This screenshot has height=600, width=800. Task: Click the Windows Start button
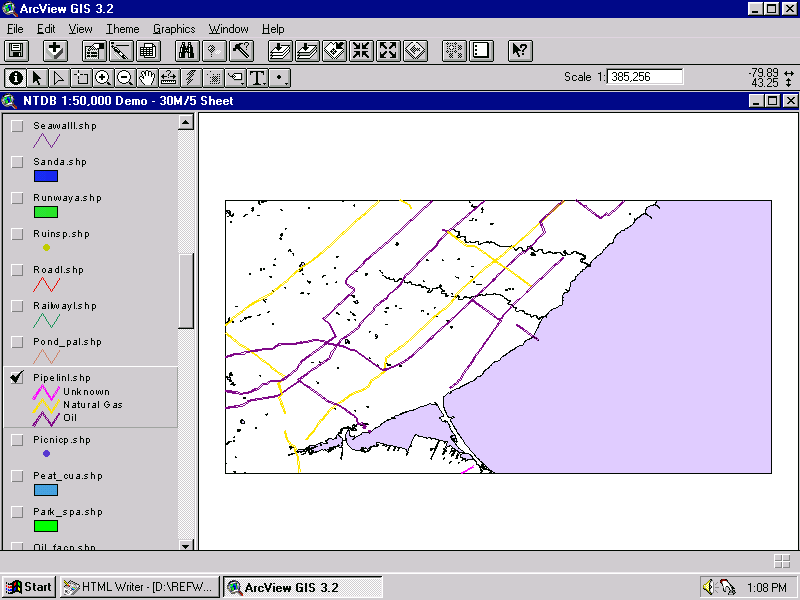point(29,587)
